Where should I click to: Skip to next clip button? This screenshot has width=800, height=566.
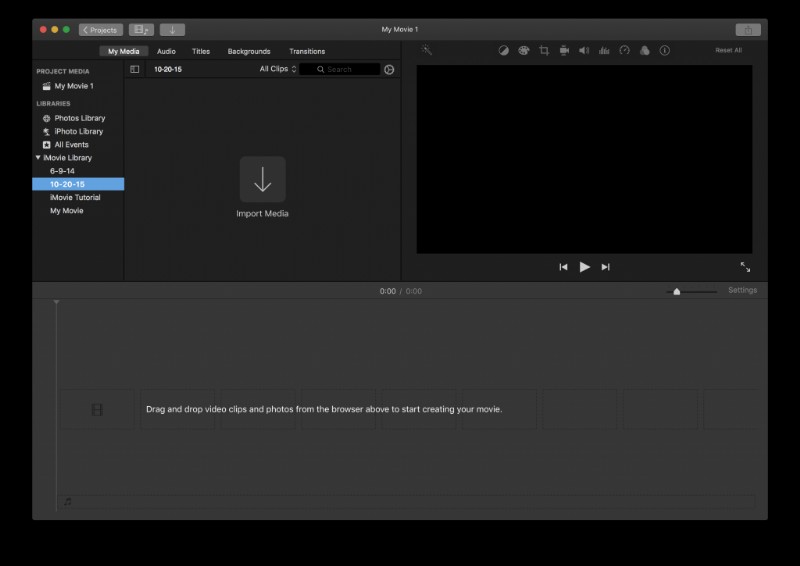click(x=606, y=267)
